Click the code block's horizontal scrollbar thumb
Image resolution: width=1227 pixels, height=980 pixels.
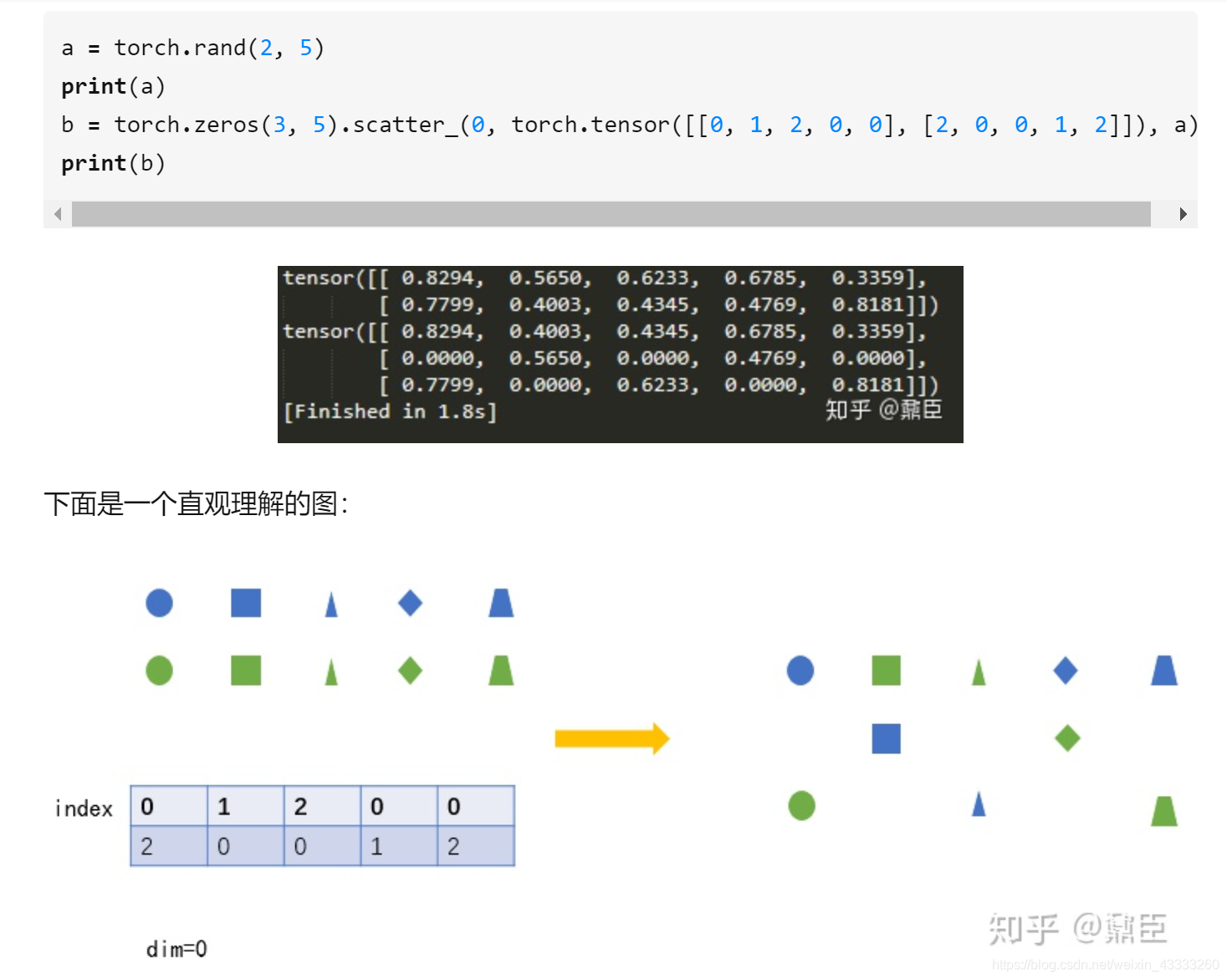(611, 214)
